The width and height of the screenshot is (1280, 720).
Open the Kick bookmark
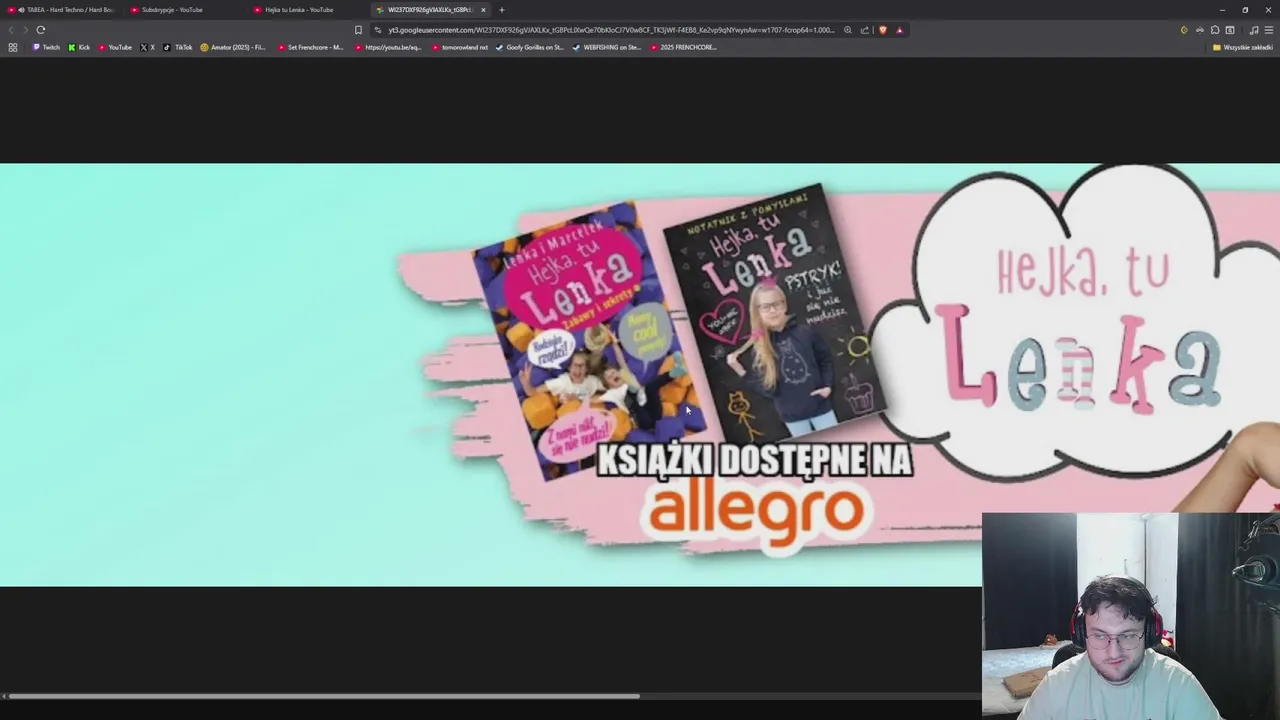(x=79, y=47)
